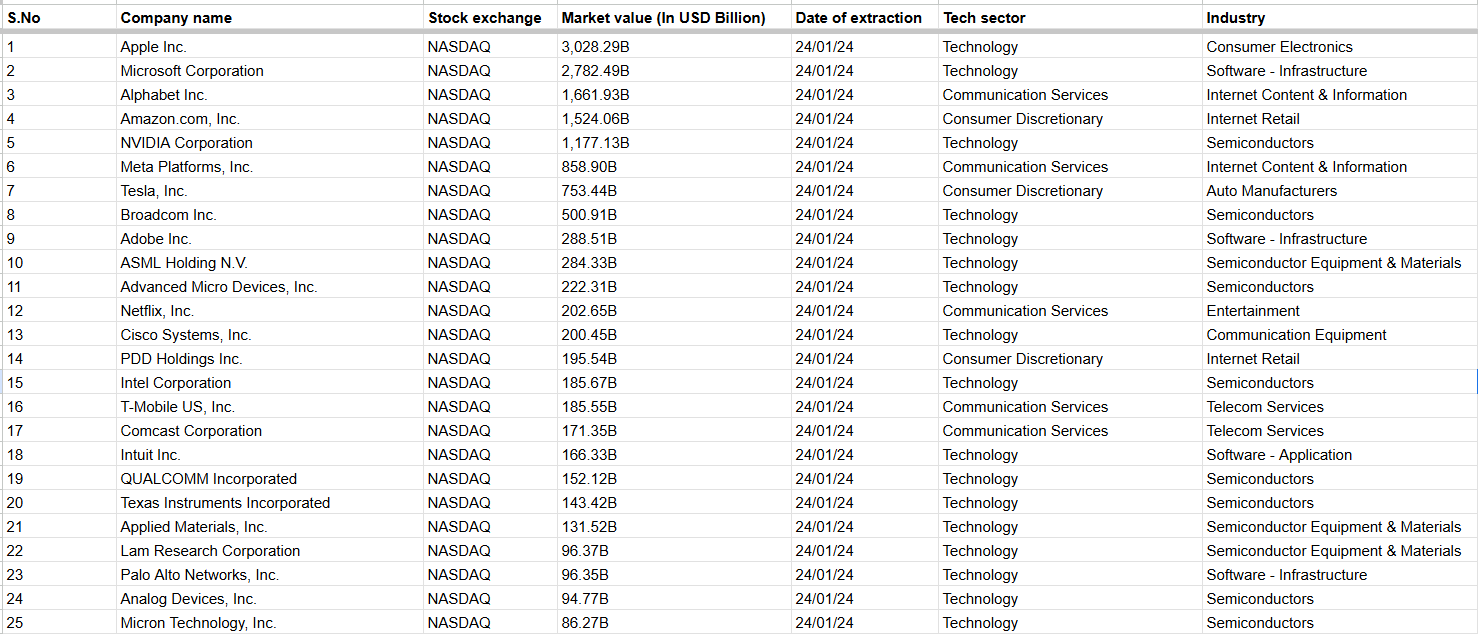Click the Communication Equipment cell
Screen dimensions: 1478x634
1340,335
